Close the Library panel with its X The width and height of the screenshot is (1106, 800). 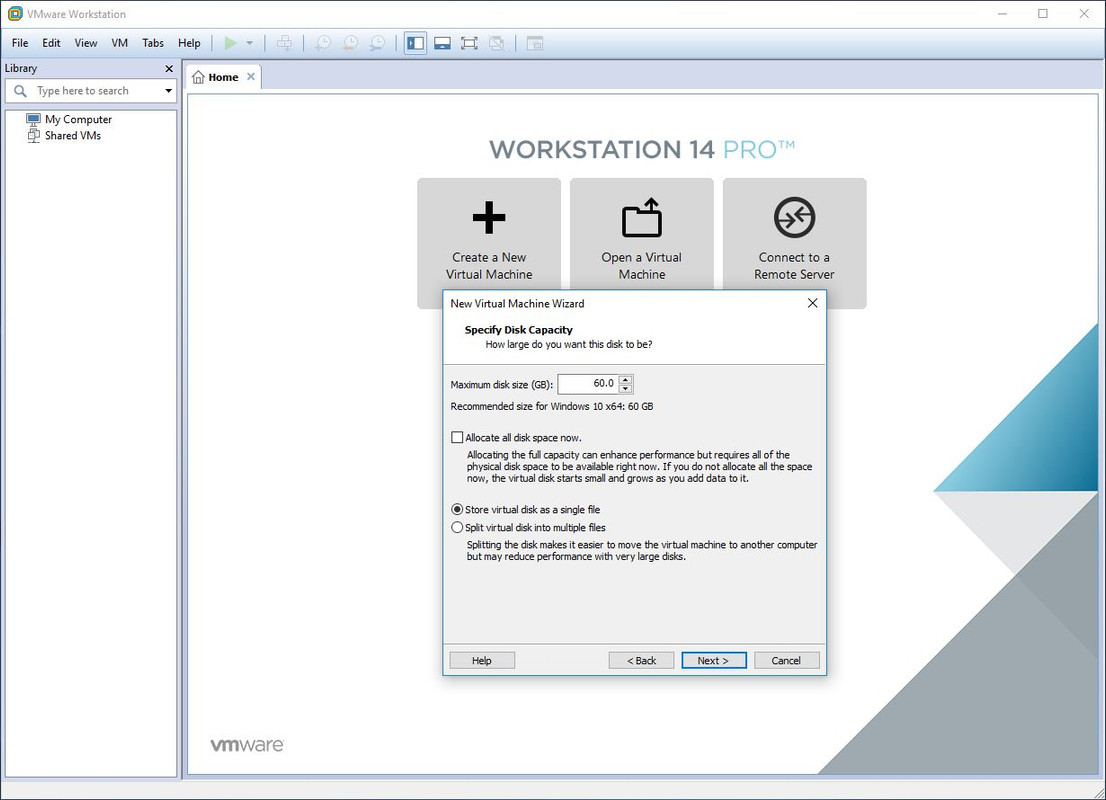point(169,68)
